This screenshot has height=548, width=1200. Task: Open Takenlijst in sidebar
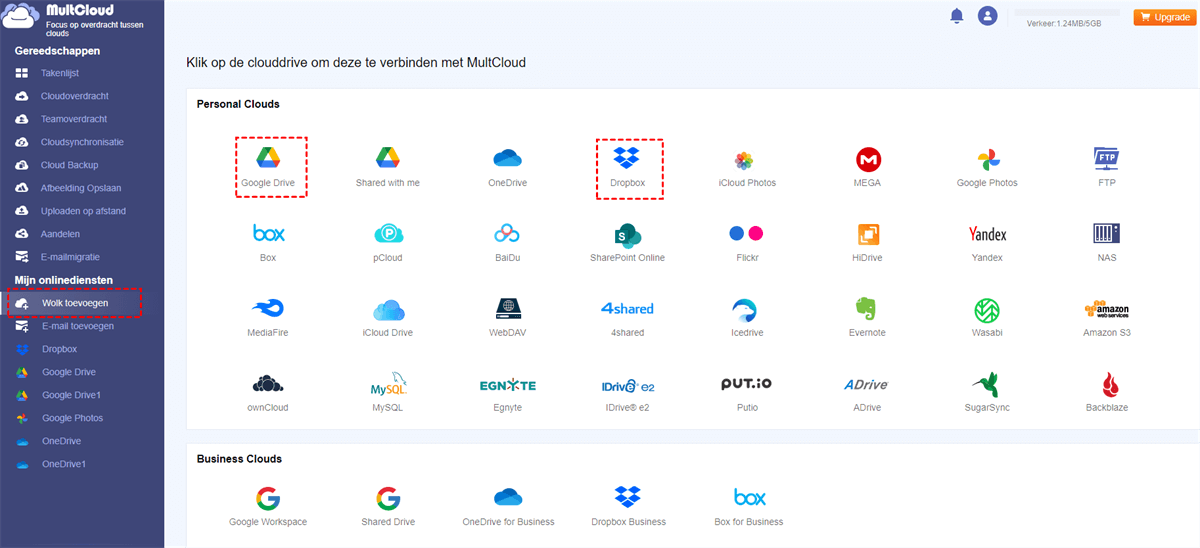coord(60,73)
